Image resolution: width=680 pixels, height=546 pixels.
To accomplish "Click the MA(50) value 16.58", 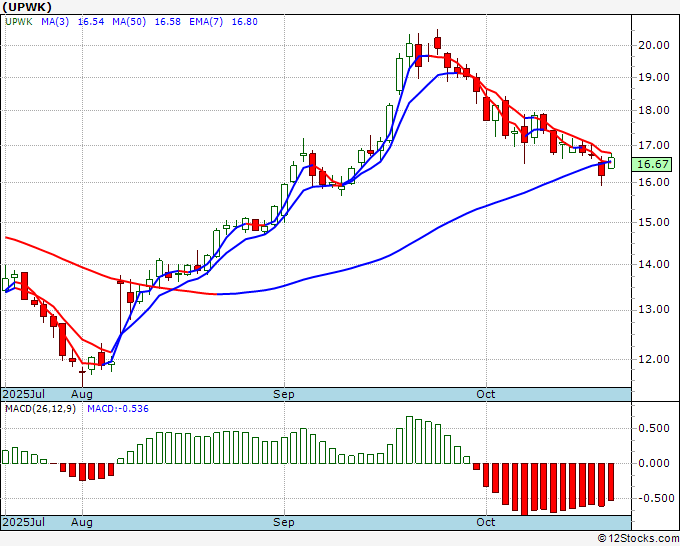I will pos(167,22).
